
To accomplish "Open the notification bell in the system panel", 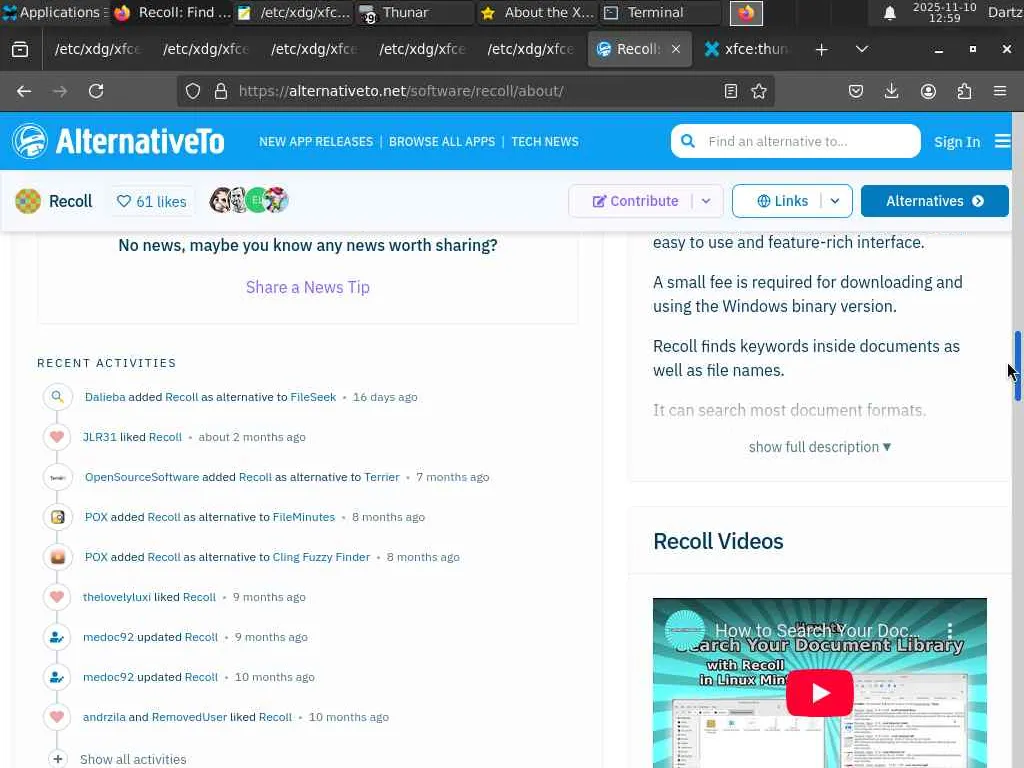I will (889, 13).
